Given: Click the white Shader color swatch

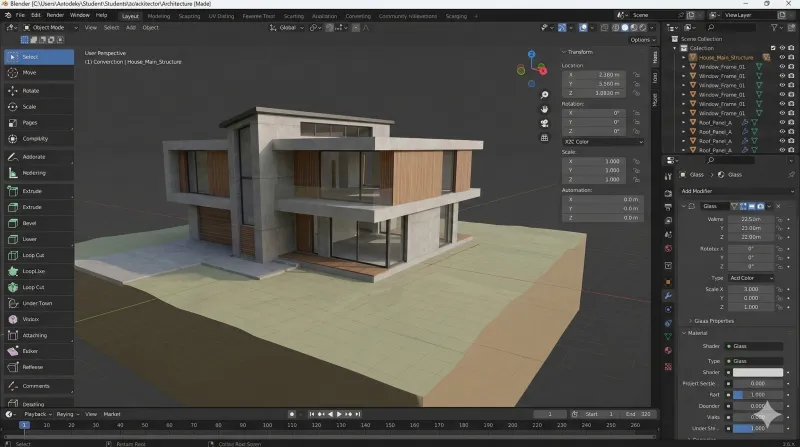Looking at the screenshot, I should point(758,372).
